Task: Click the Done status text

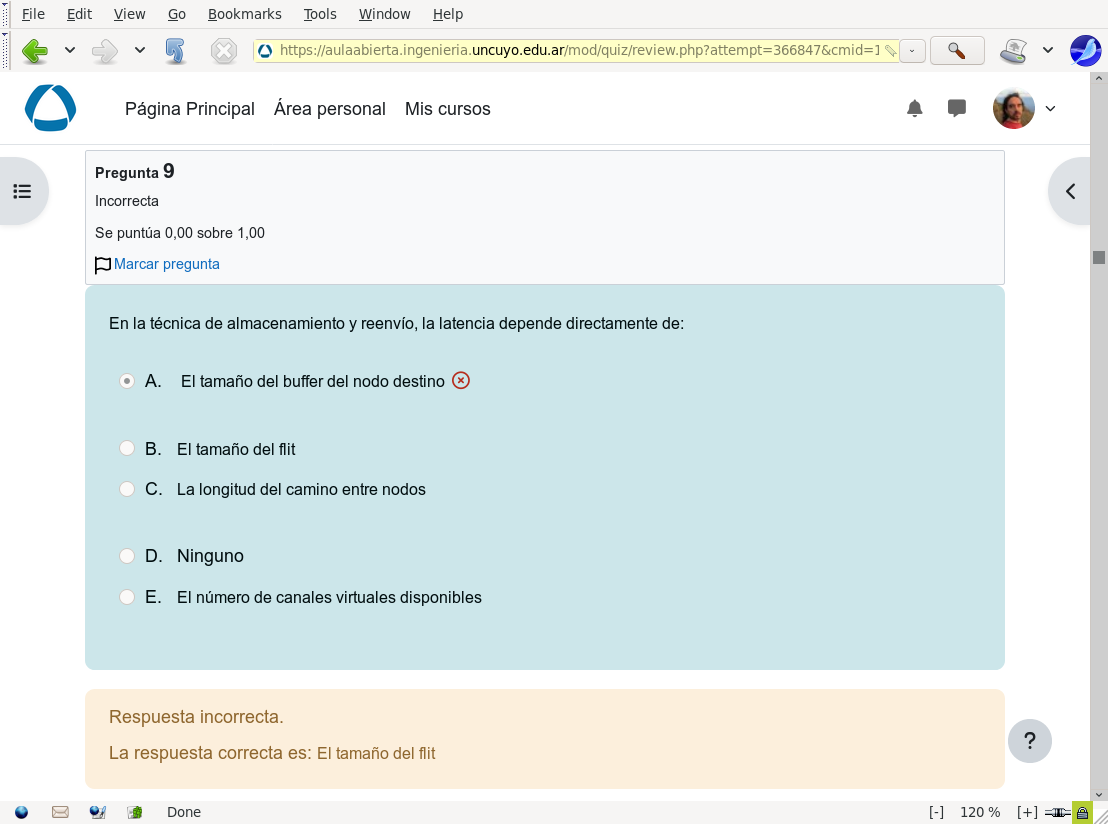Action: (184, 812)
